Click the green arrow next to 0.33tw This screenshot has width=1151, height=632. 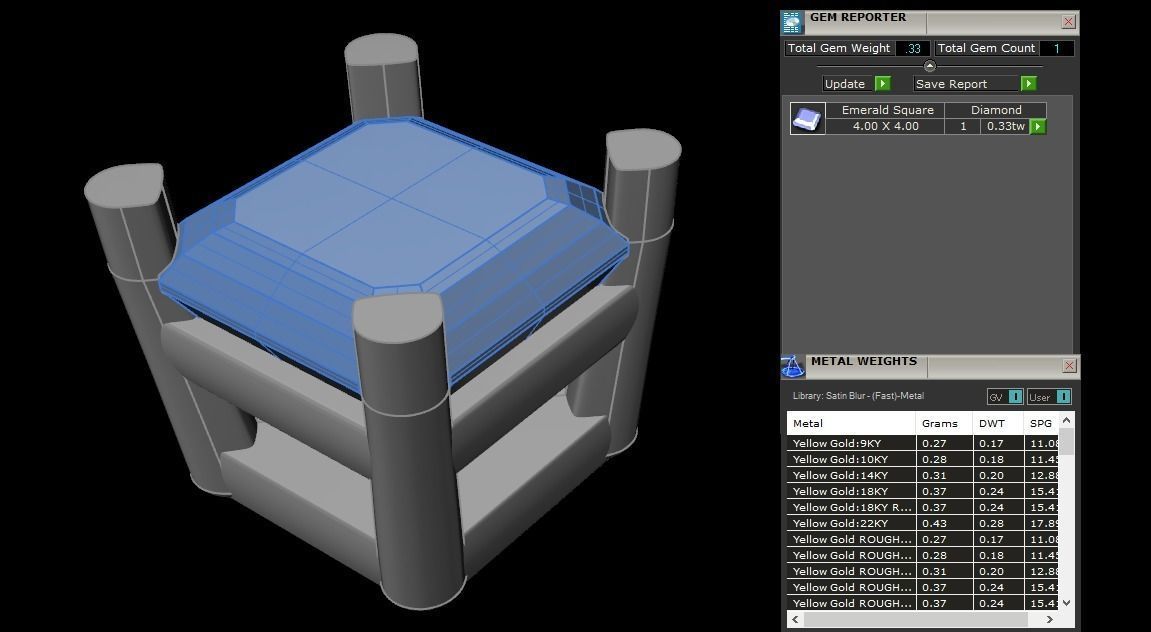point(1038,126)
